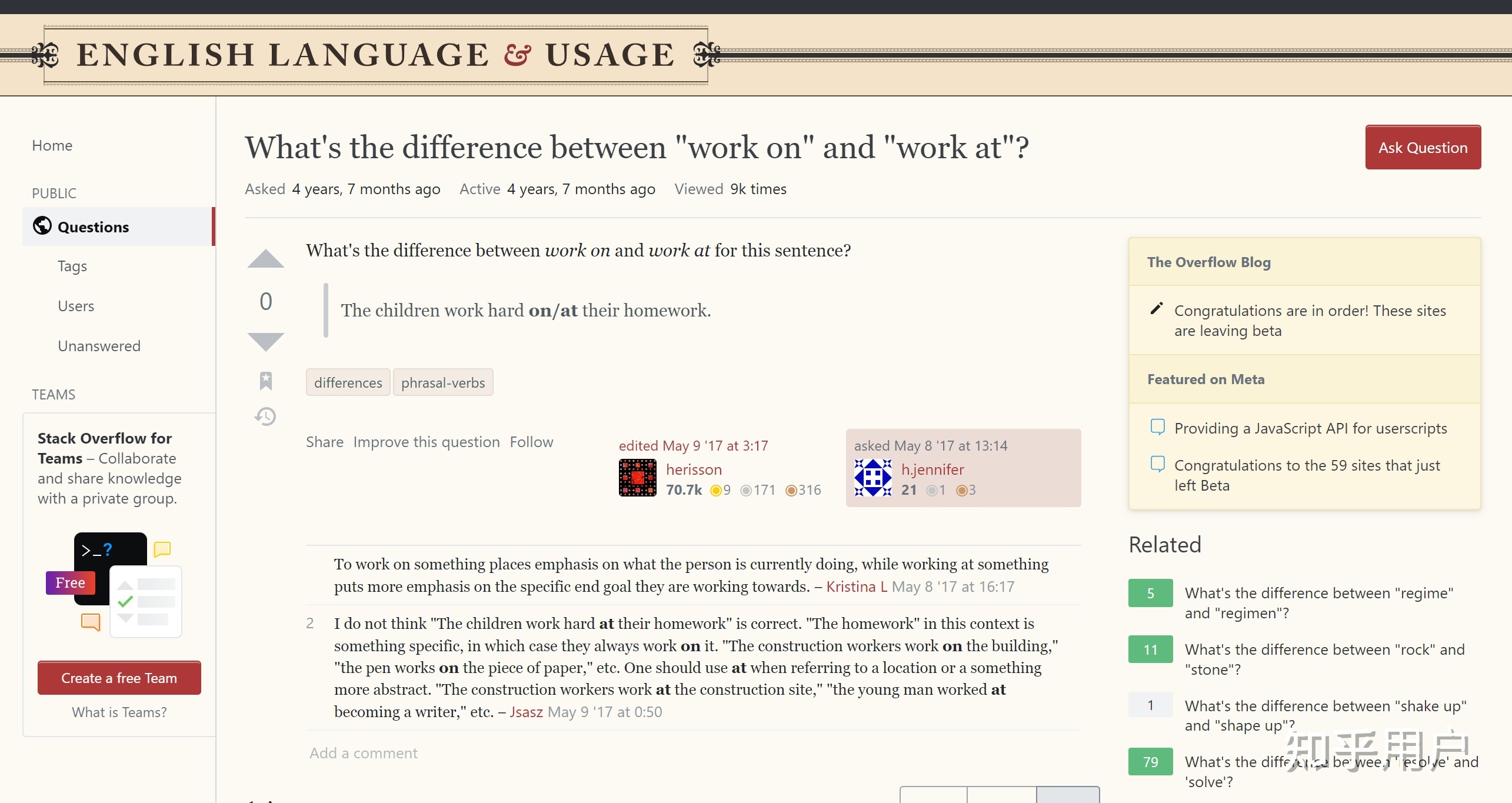The height and width of the screenshot is (803, 1512).
Task: Click the herisson user profile link
Action: [x=692, y=468]
